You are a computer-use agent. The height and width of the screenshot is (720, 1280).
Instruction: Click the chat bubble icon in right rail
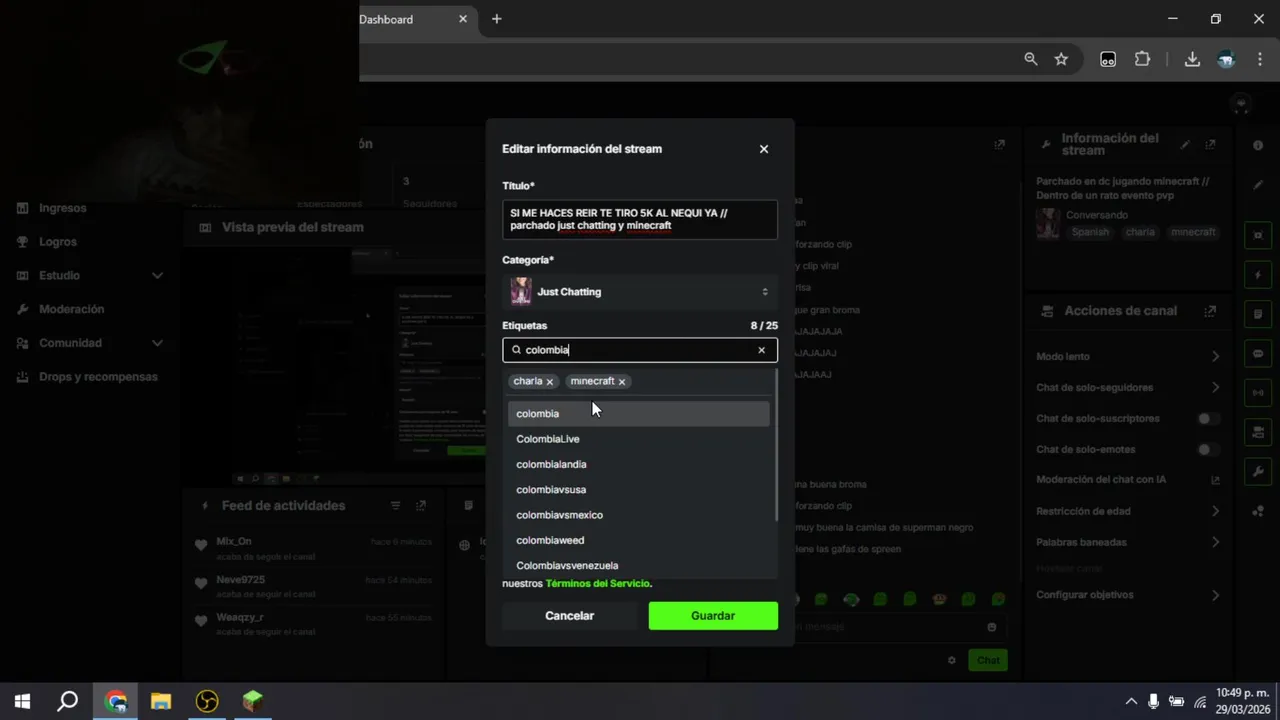(x=1258, y=354)
